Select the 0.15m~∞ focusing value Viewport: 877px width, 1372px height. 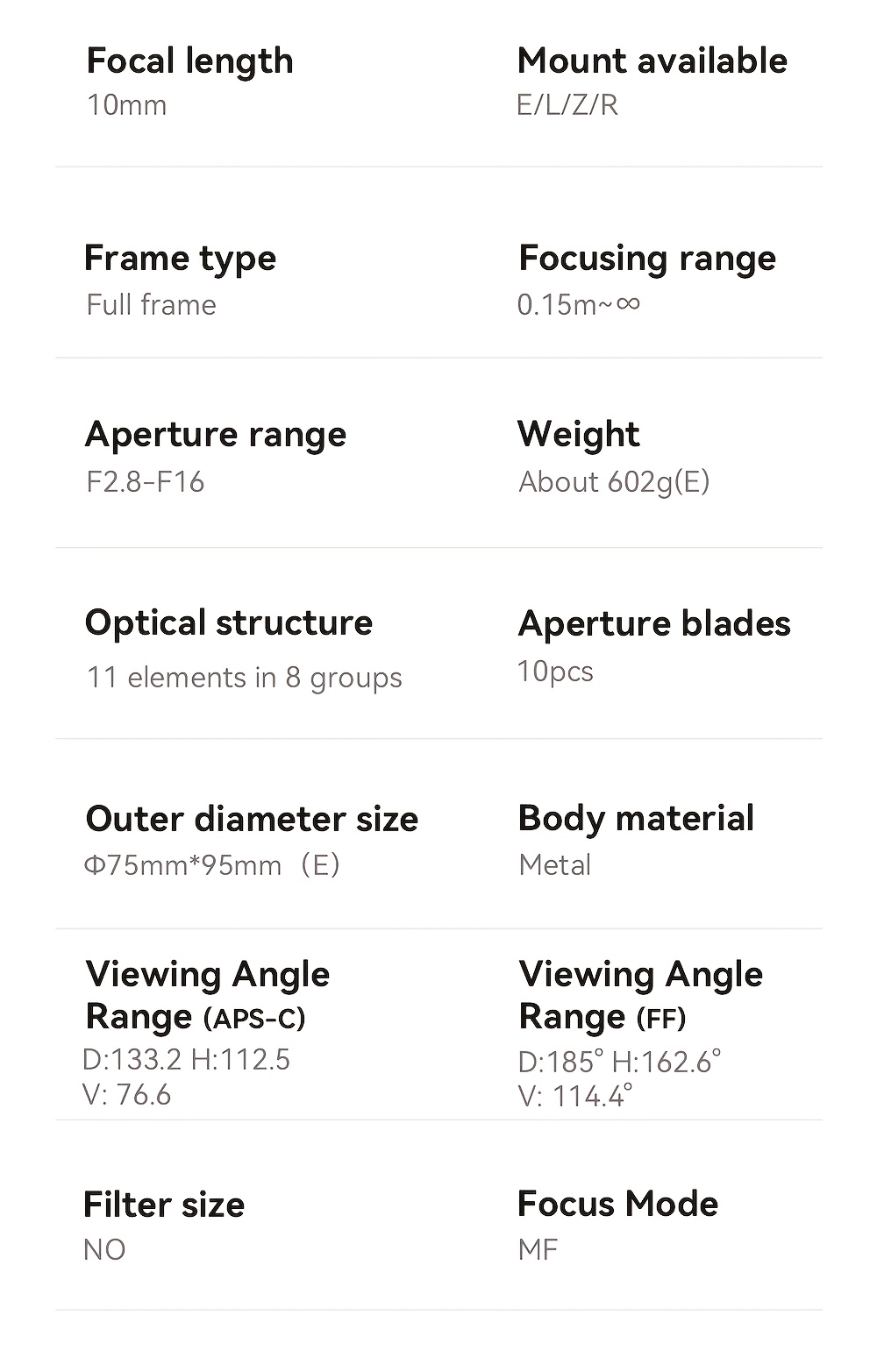tap(579, 305)
